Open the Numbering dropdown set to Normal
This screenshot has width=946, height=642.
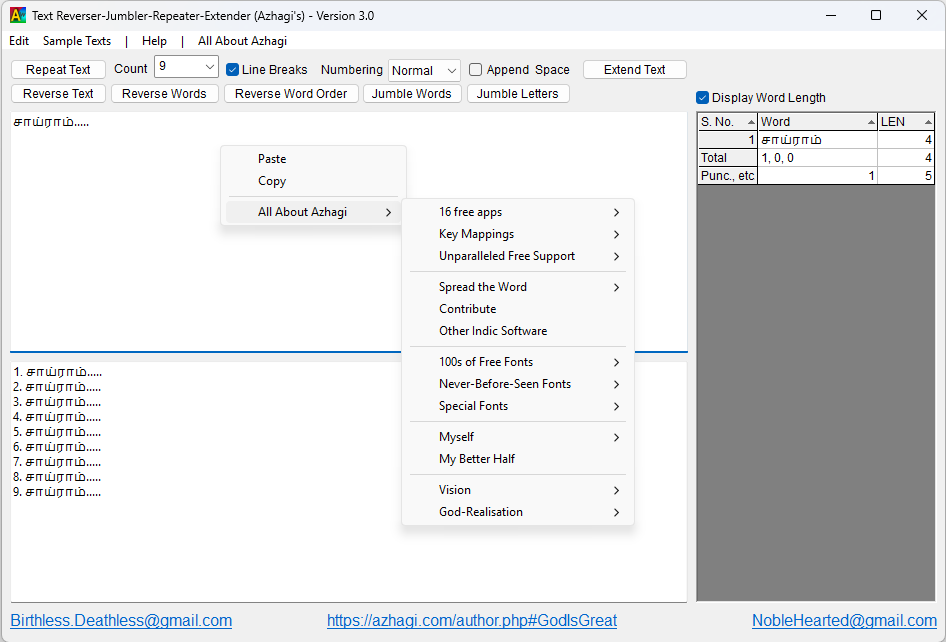[x=424, y=71]
